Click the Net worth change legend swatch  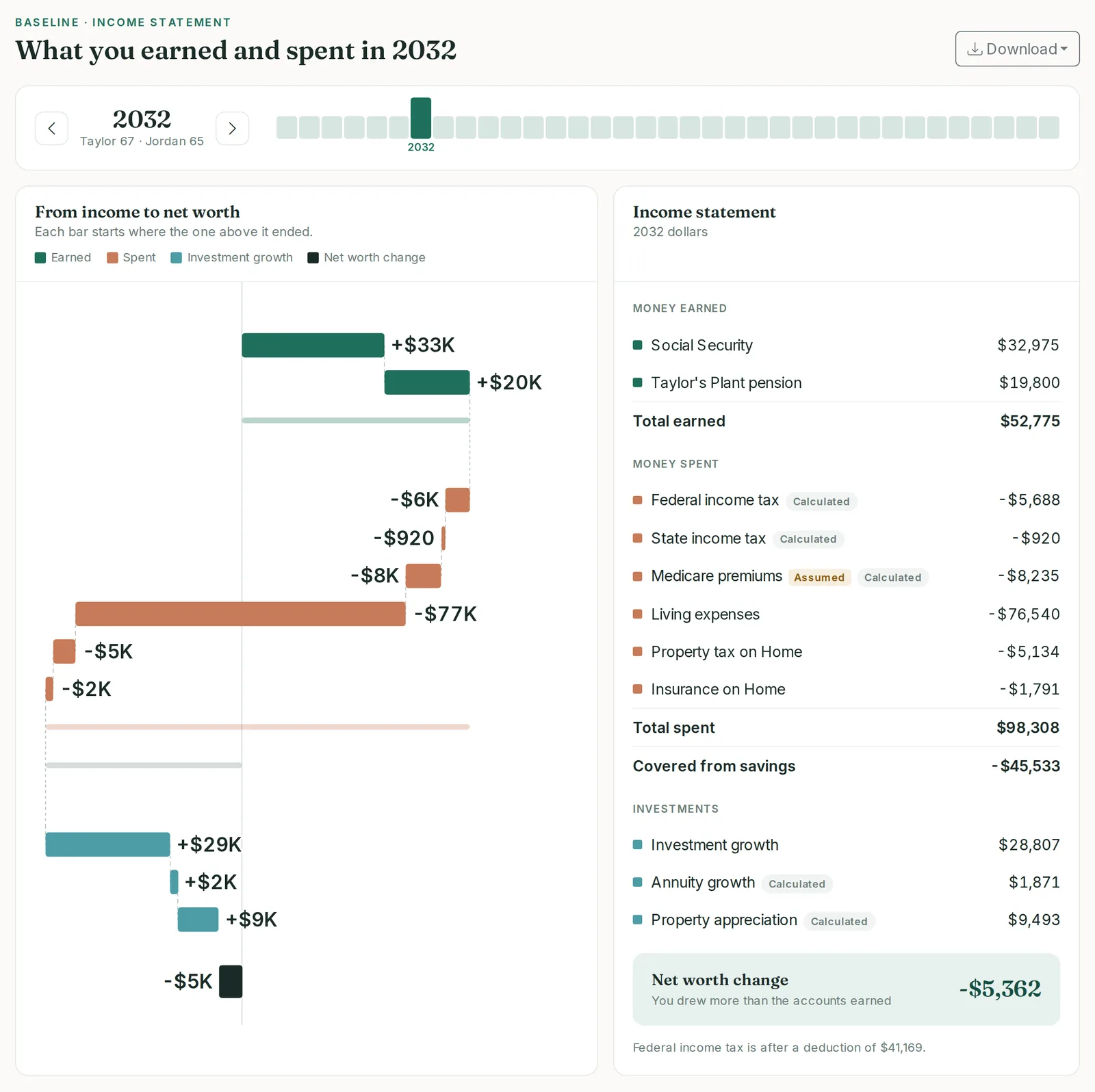(313, 258)
